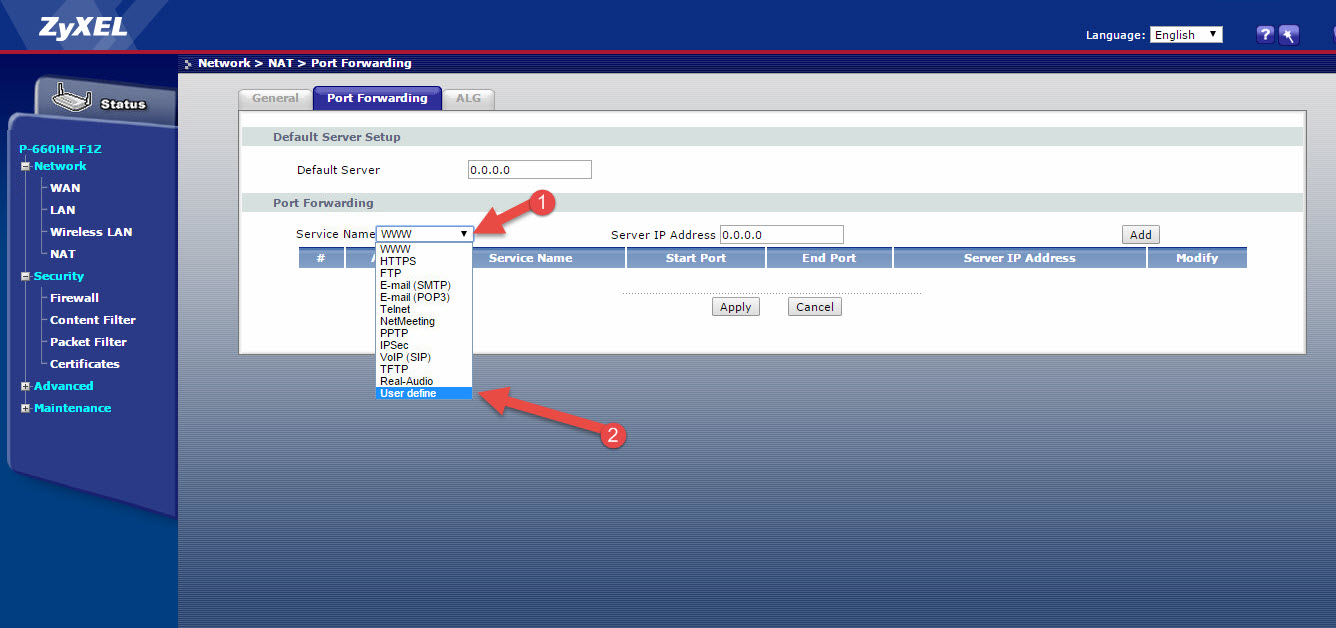Expand the Advanced tree section

[26, 386]
